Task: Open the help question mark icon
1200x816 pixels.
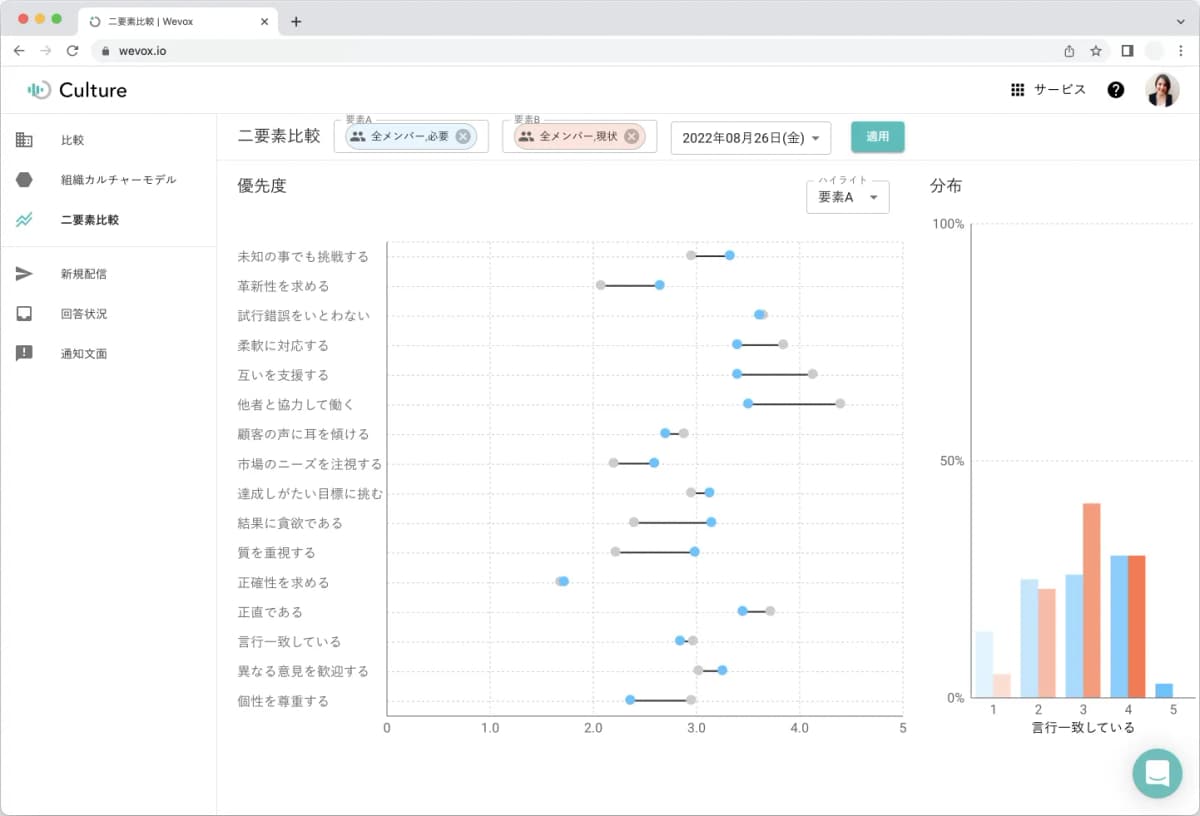Action: pyautogui.click(x=1116, y=90)
